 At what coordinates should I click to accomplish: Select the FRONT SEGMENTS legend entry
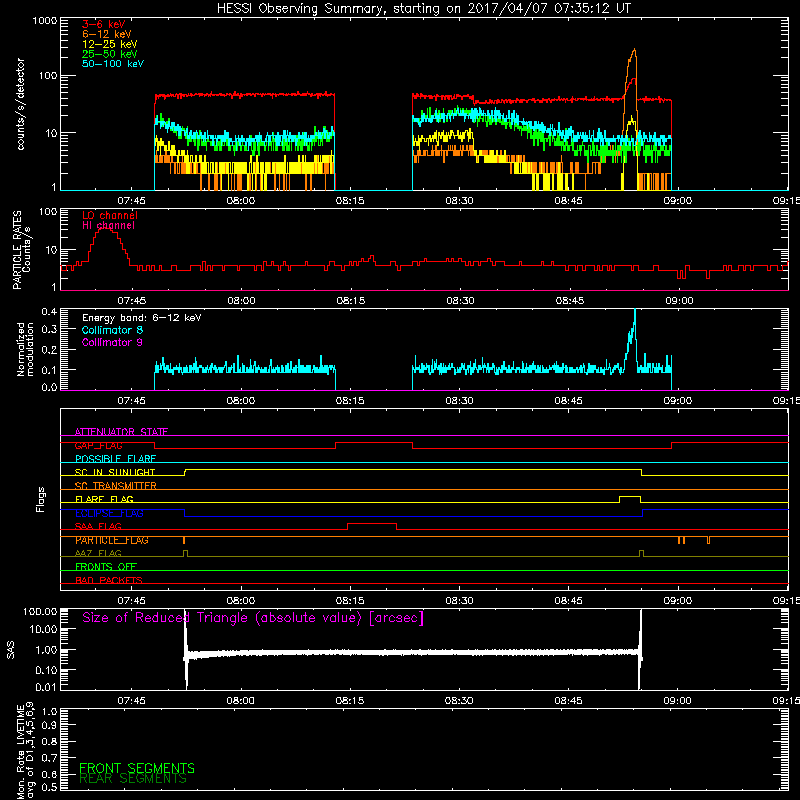[x=137, y=768]
